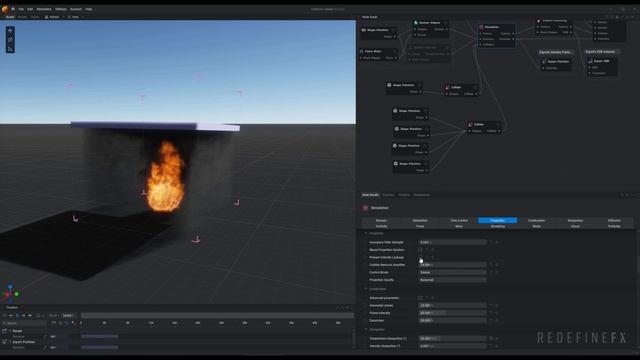Click the top-left Shape Primitive node icon
This screenshot has height=360, width=640.
click(x=363, y=30)
